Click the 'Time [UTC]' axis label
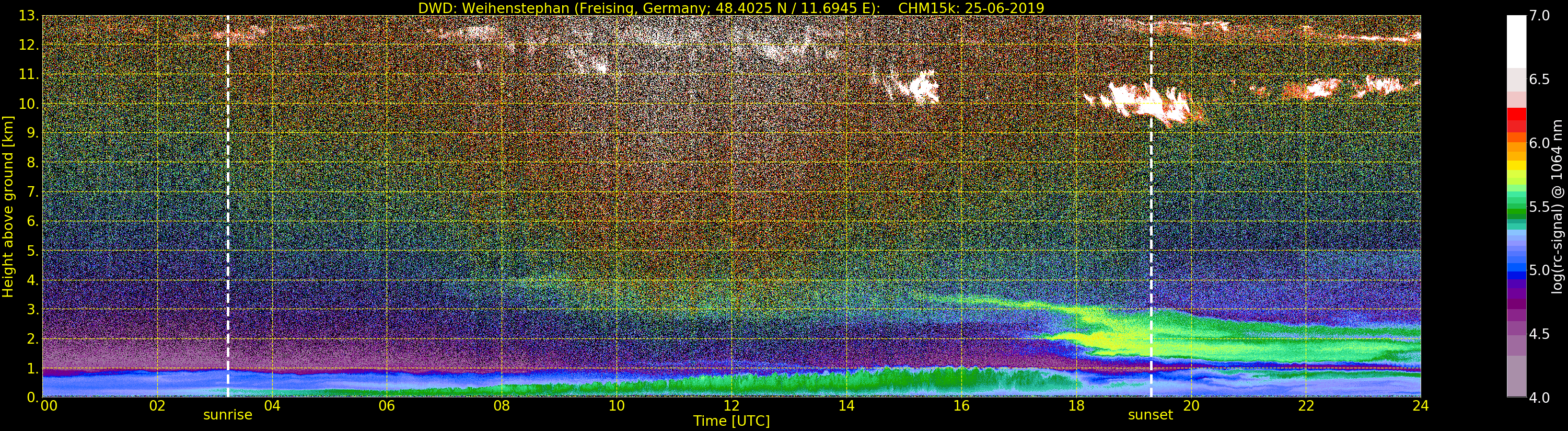Viewport: 1568px width, 431px height. [731, 421]
